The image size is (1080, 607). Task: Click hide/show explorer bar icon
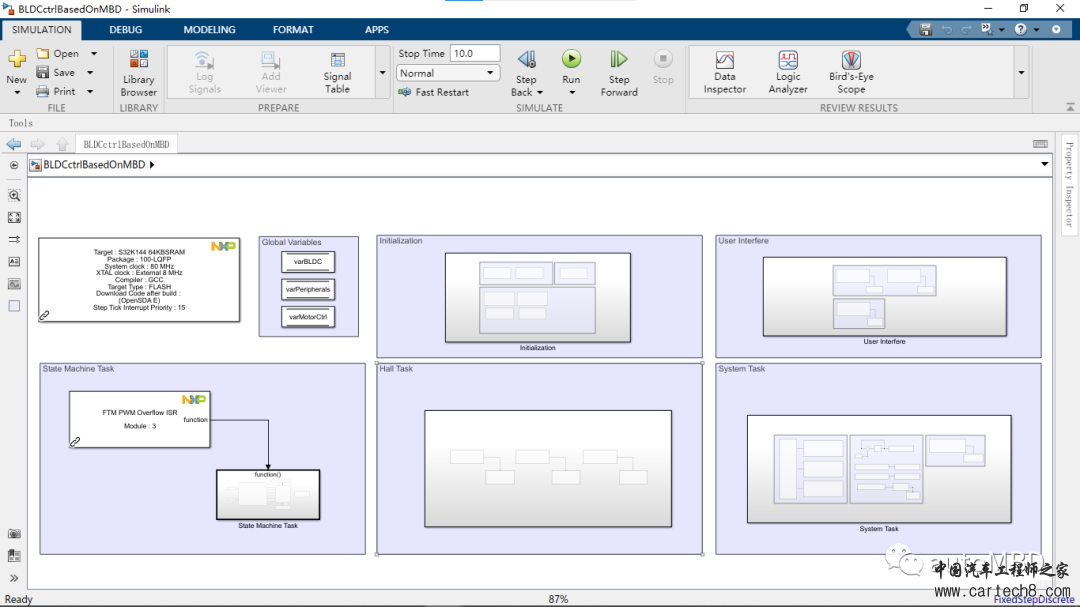14,165
